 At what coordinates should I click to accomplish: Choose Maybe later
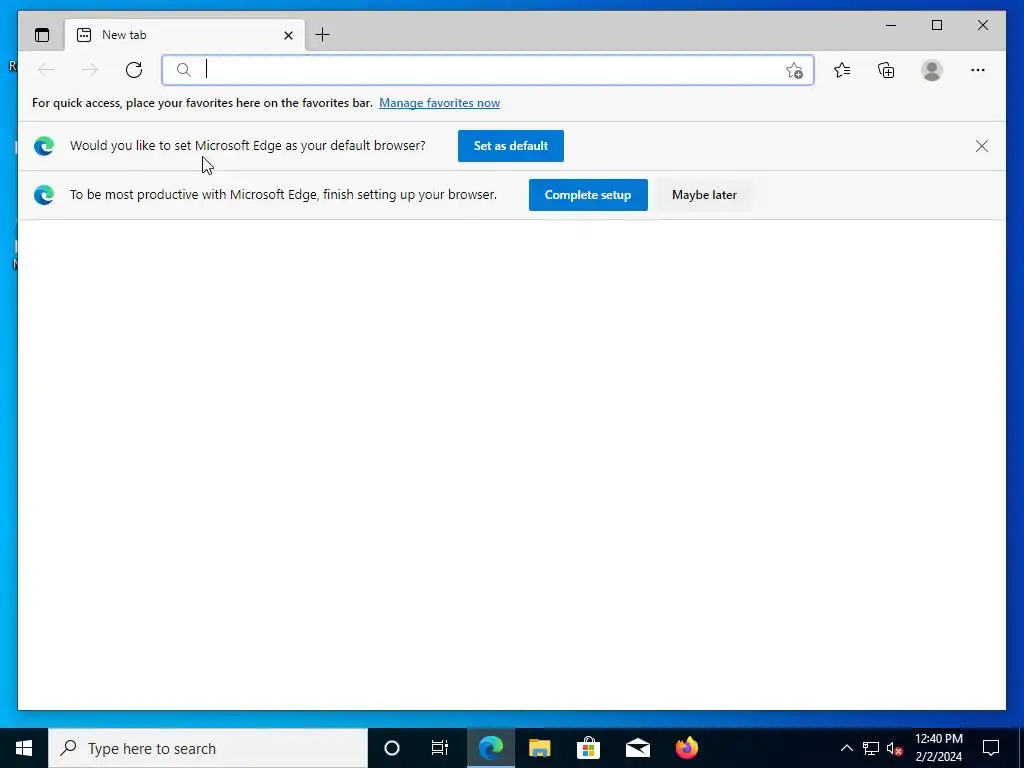[704, 195]
